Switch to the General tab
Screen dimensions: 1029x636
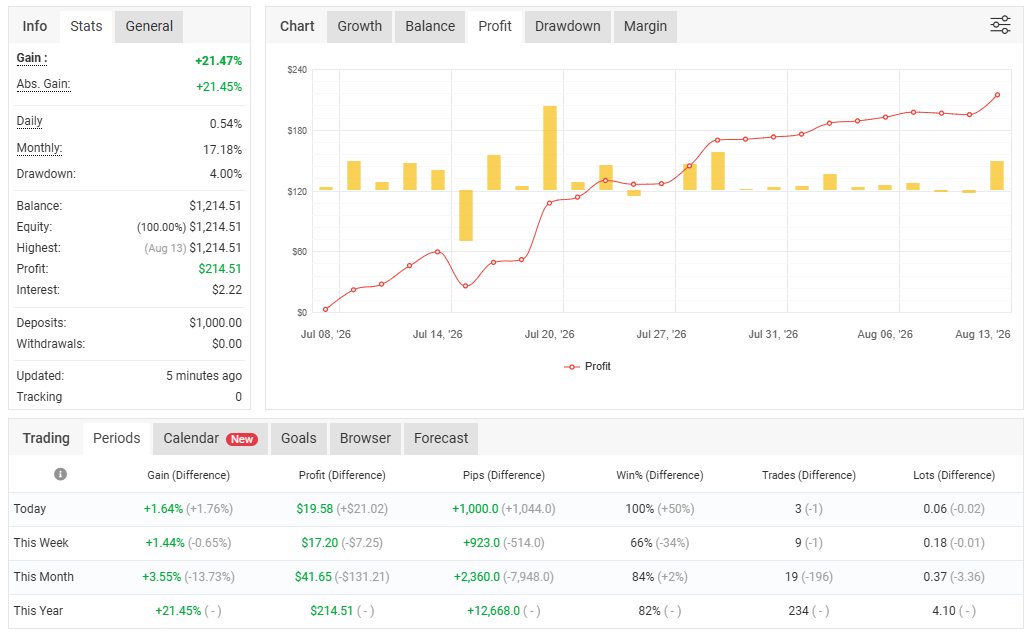tap(149, 26)
